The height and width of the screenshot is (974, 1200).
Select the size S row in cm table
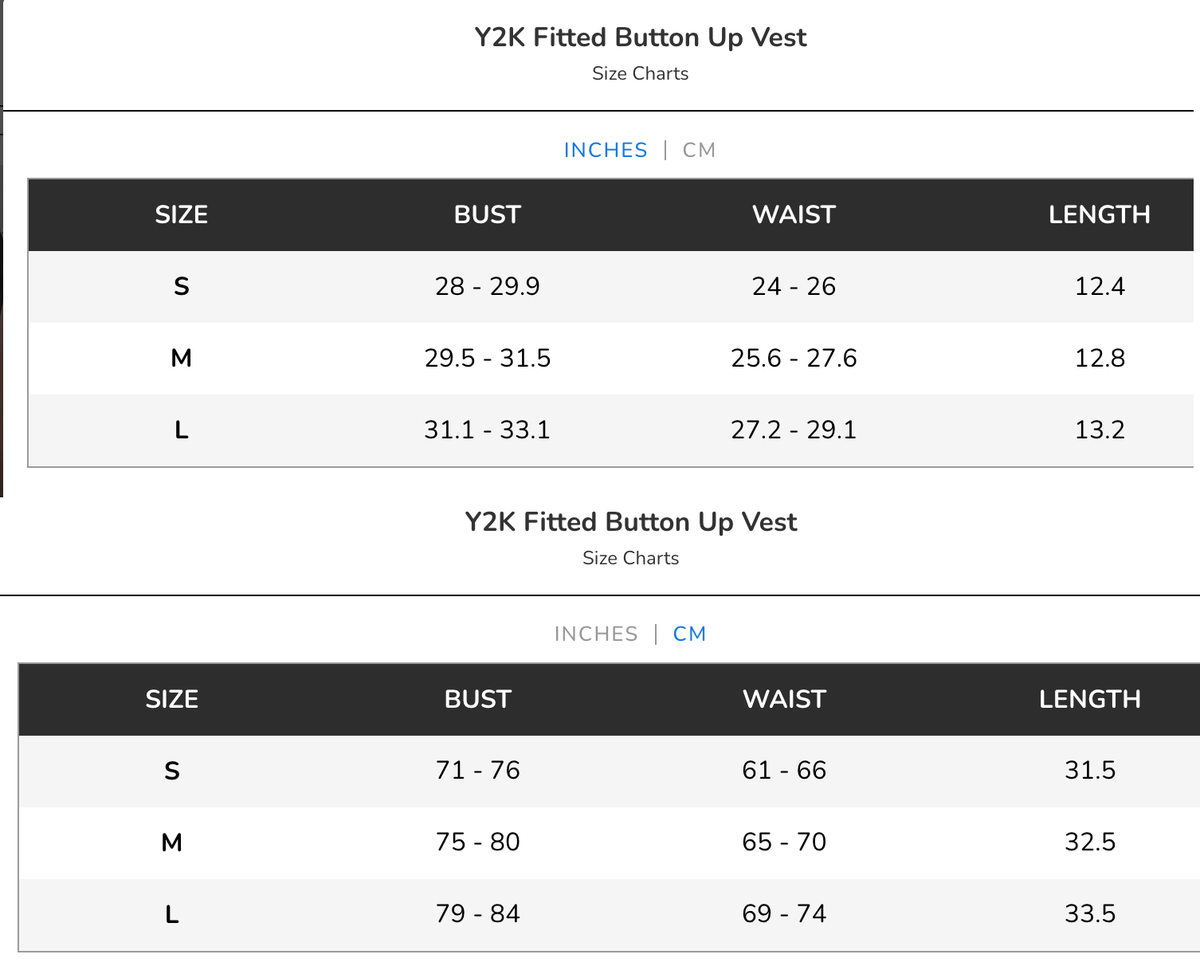pos(609,770)
